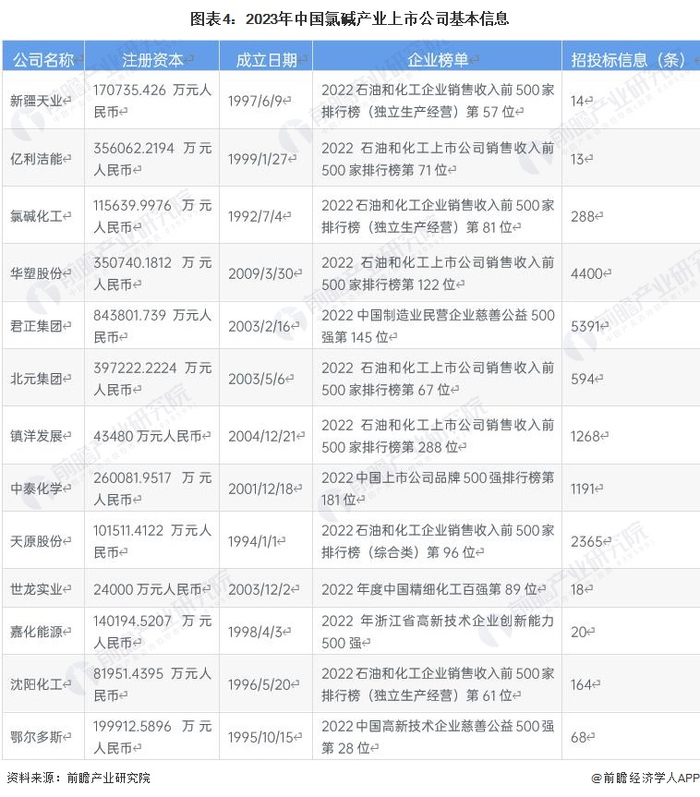Click the @前瞻经济学人APP credit

point(645,777)
